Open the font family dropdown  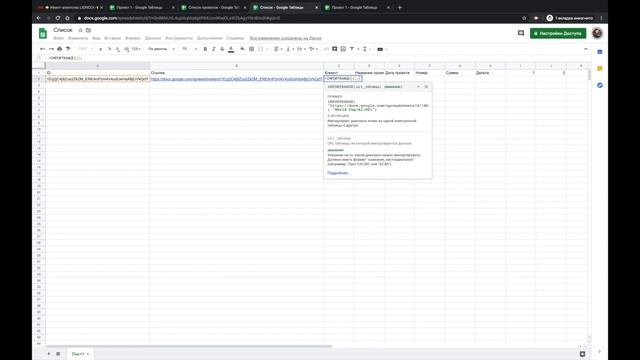(x=161, y=49)
